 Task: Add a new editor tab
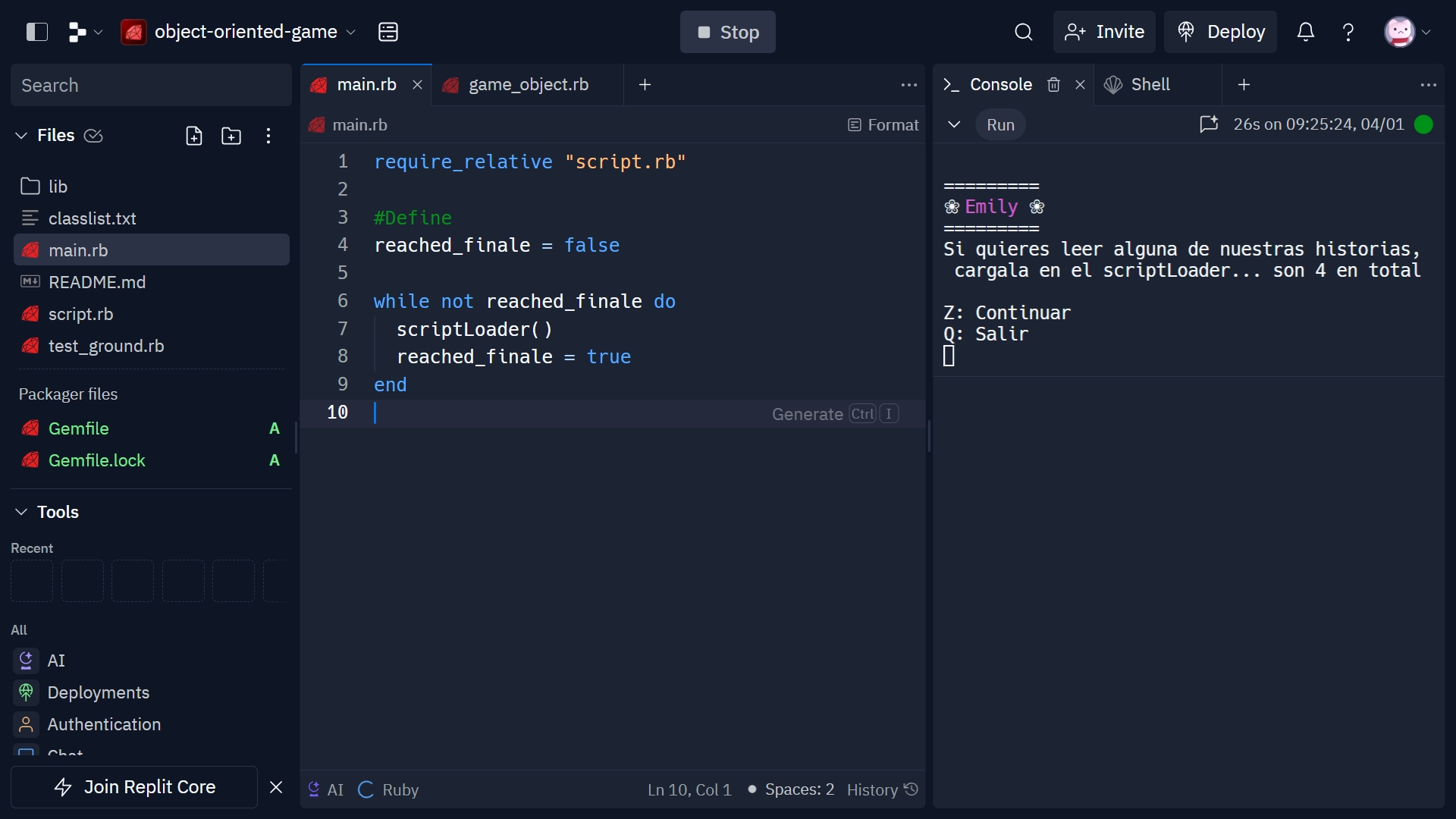pos(645,85)
